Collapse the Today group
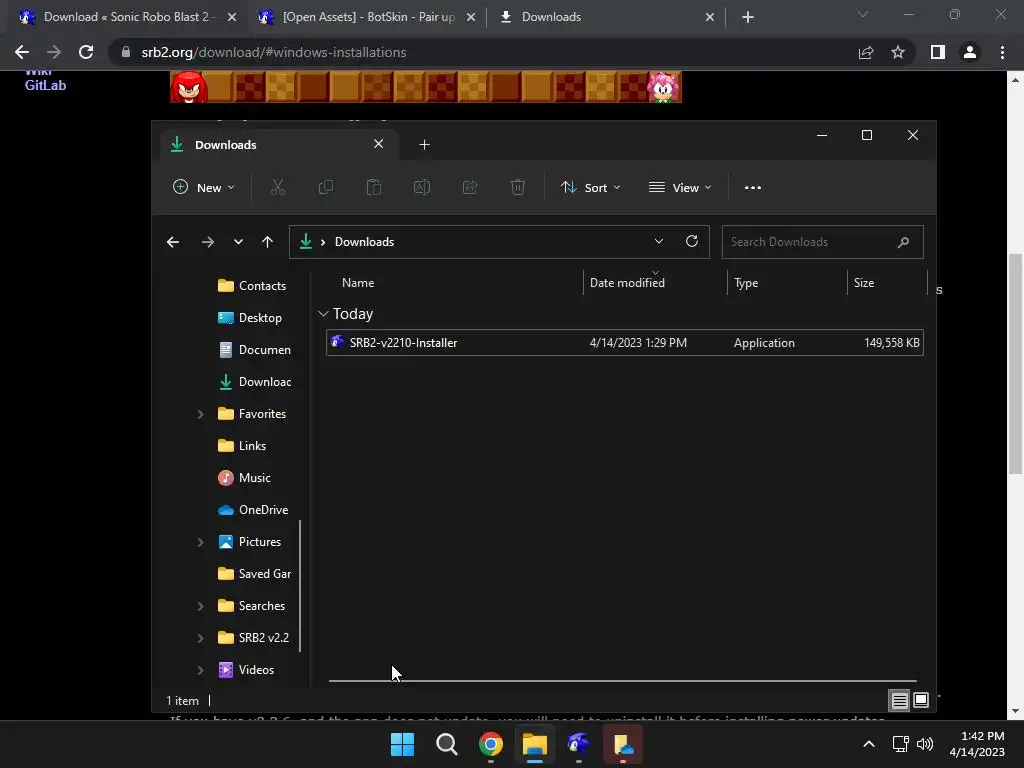Screen dimensions: 1024x768 [323, 314]
